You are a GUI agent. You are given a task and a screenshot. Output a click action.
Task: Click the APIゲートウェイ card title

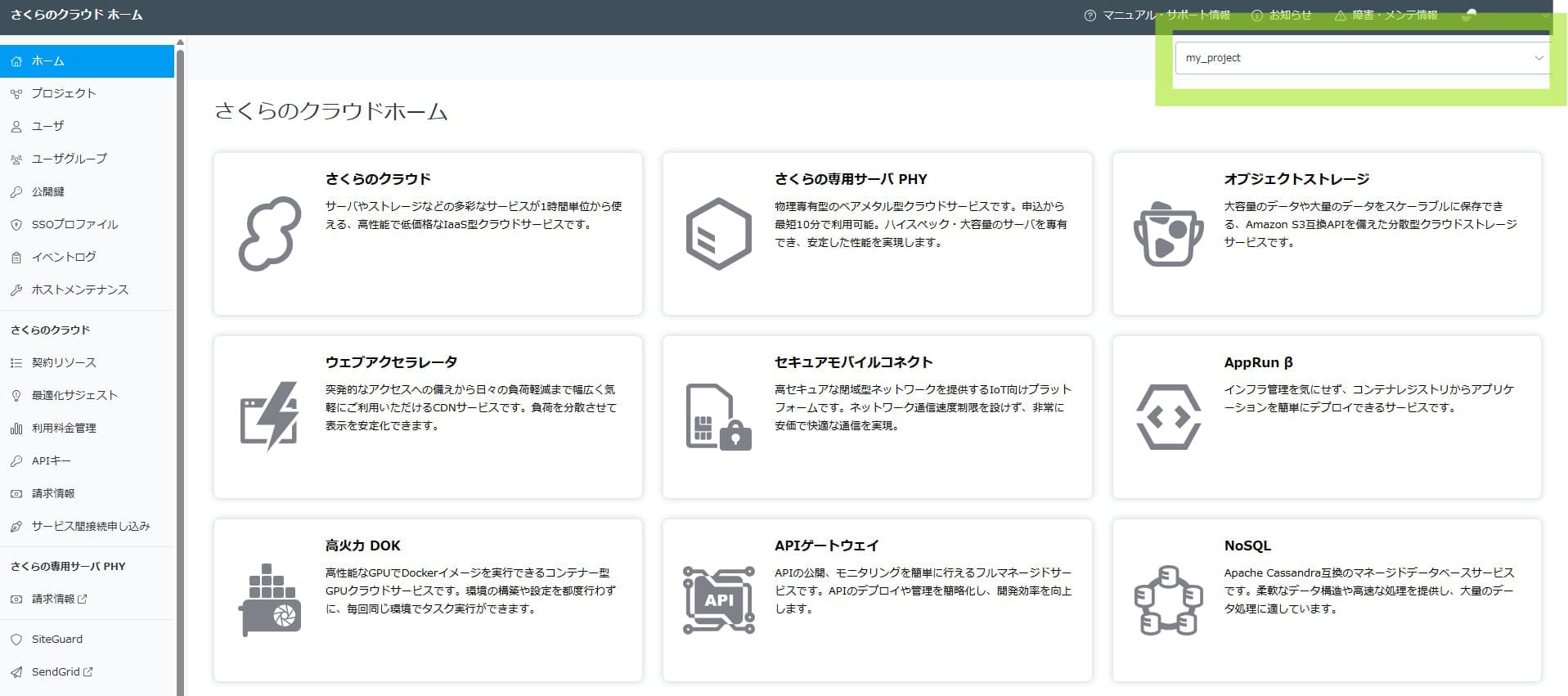826,546
